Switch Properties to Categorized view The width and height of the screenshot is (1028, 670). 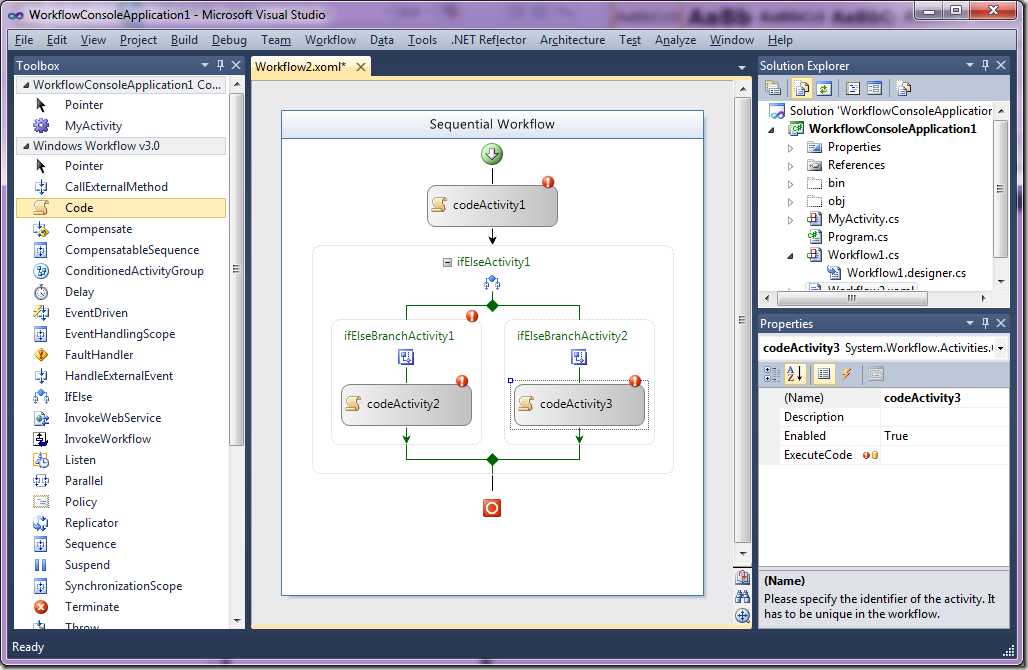click(x=772, y=374)
